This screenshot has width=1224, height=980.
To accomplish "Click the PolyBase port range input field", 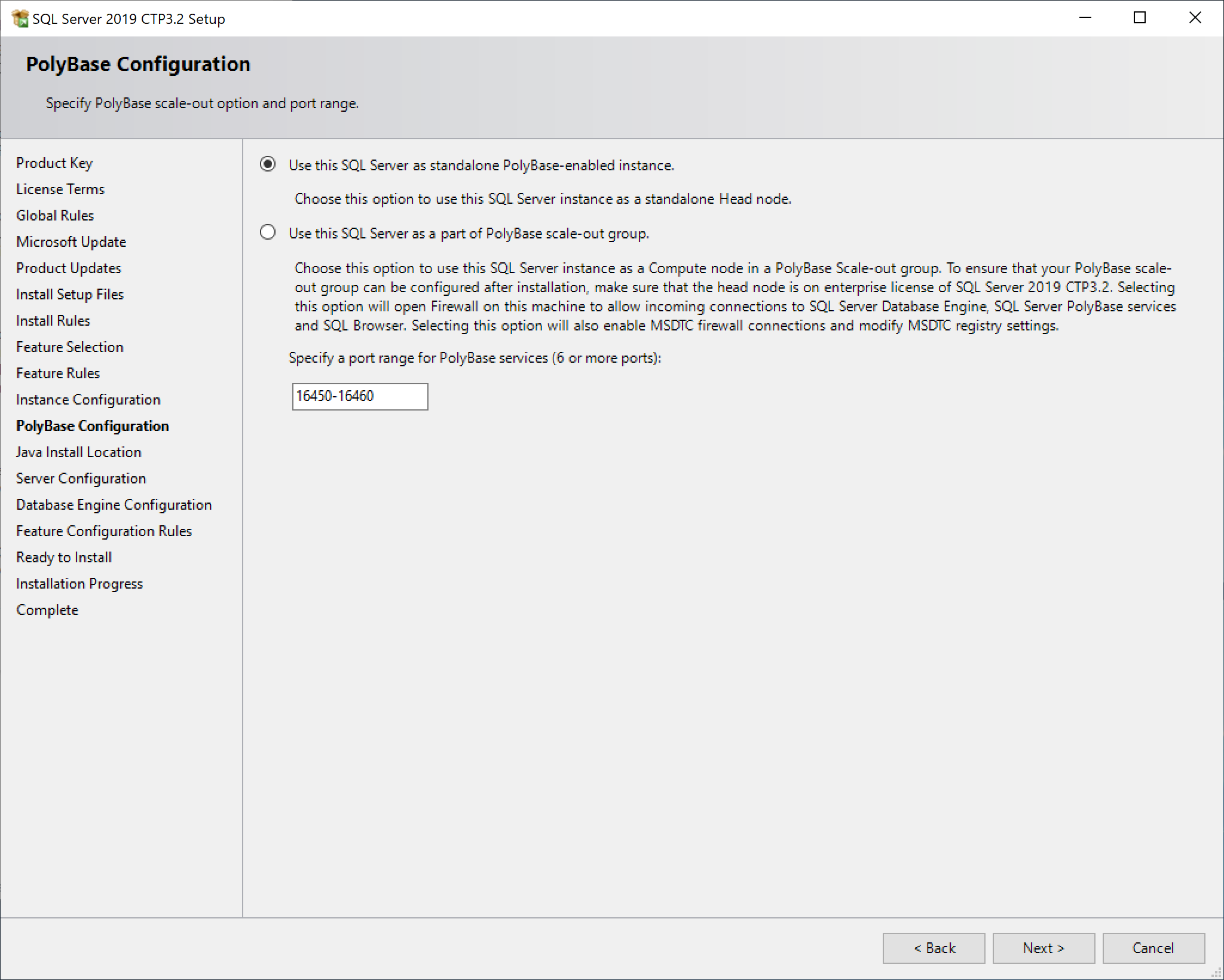I will pyautogui.click(x=360, y=397).
